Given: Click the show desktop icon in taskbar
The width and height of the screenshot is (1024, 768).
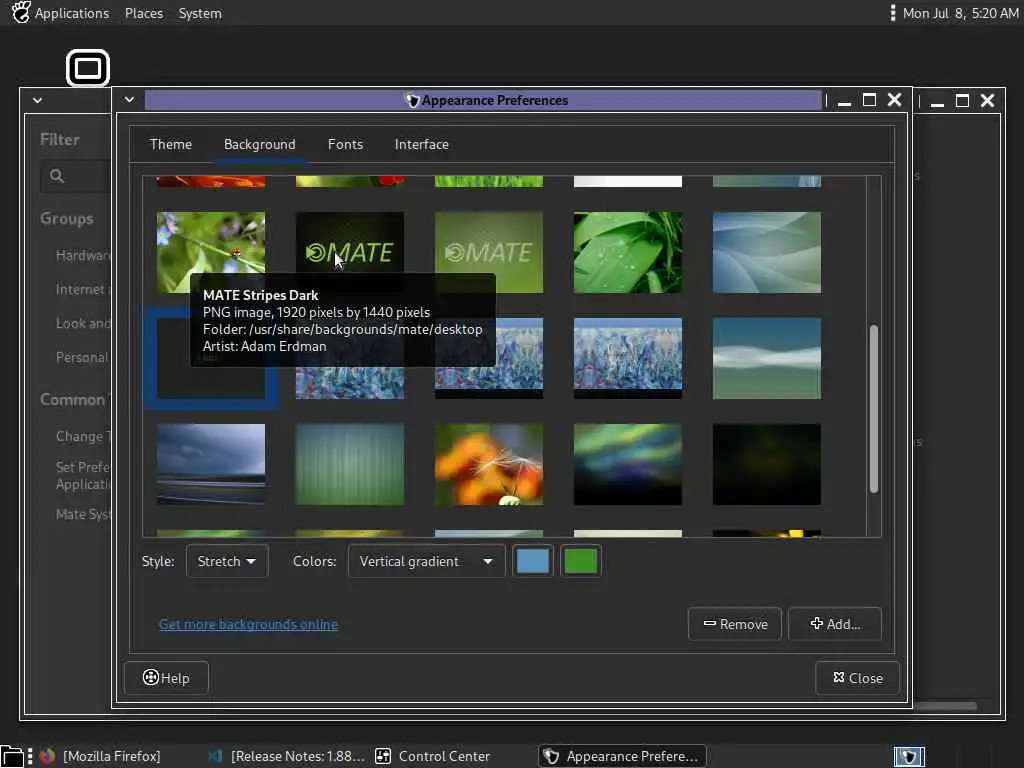Looking at the screenshot, I should [11, 756].
